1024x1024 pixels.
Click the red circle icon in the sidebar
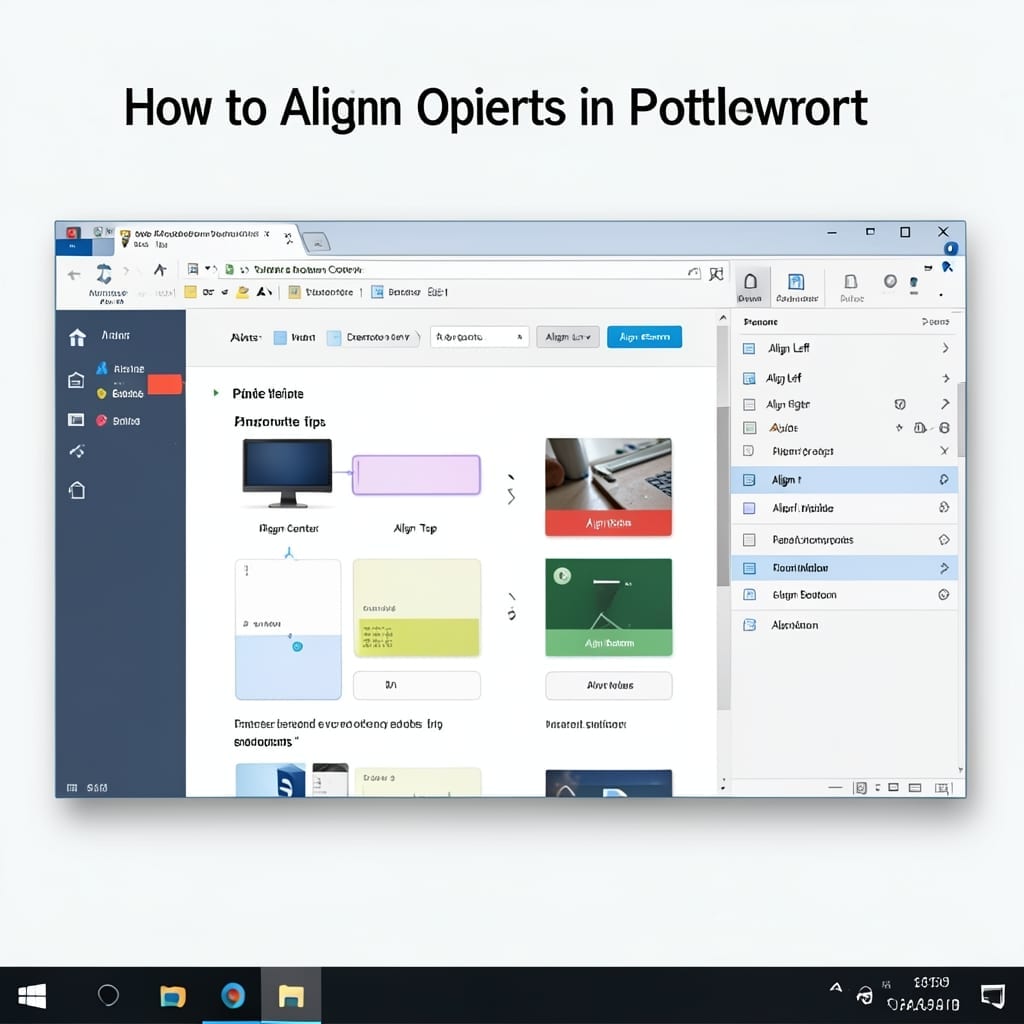pos(102,421)
